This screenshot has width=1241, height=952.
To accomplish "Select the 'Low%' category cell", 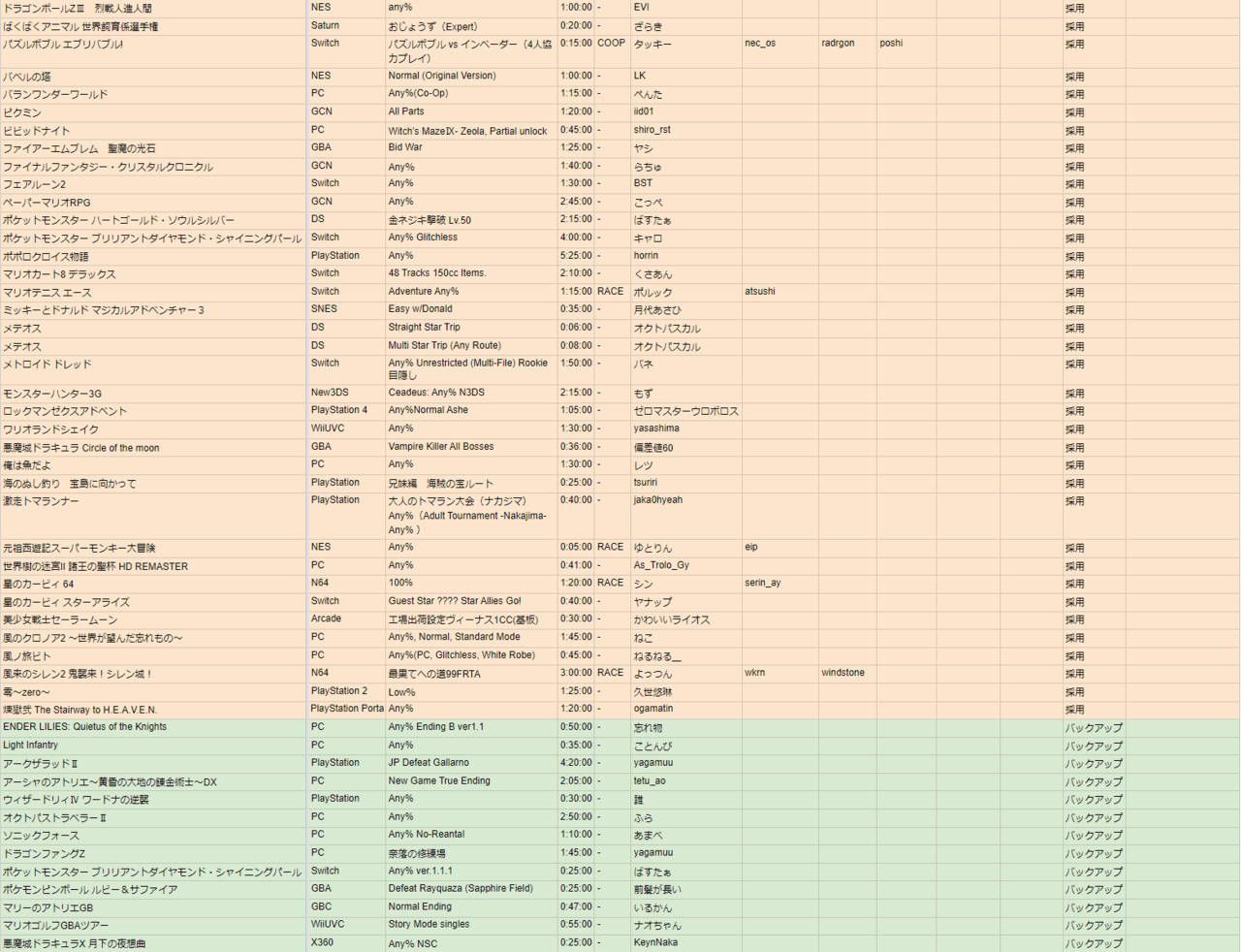I will coord(470,691).
